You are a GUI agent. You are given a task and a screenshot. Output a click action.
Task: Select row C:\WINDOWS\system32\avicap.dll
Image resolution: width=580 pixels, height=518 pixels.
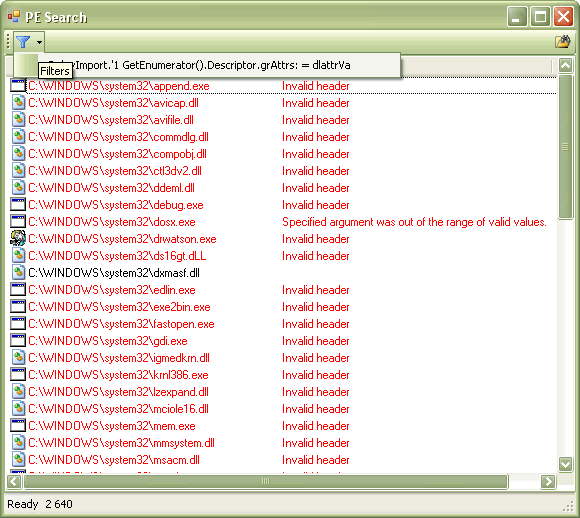click(x=283, y=103)
